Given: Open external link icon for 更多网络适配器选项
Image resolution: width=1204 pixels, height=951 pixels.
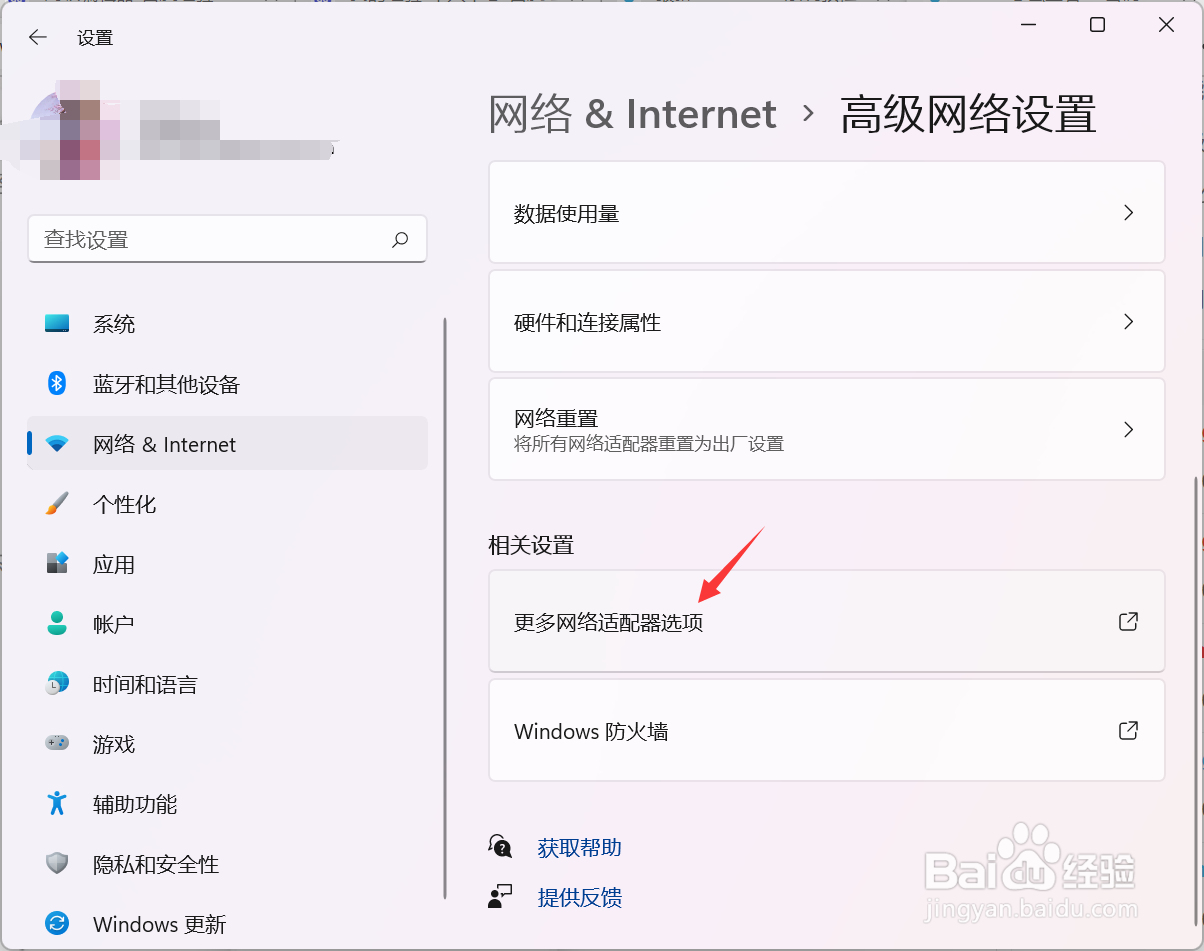Looking at the screenshot, I should (x=1128, y=622).
